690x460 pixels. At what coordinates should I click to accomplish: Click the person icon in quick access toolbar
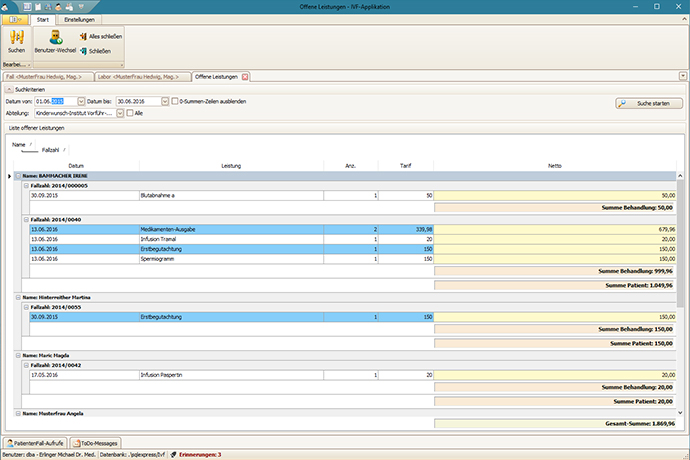(58, 7)
